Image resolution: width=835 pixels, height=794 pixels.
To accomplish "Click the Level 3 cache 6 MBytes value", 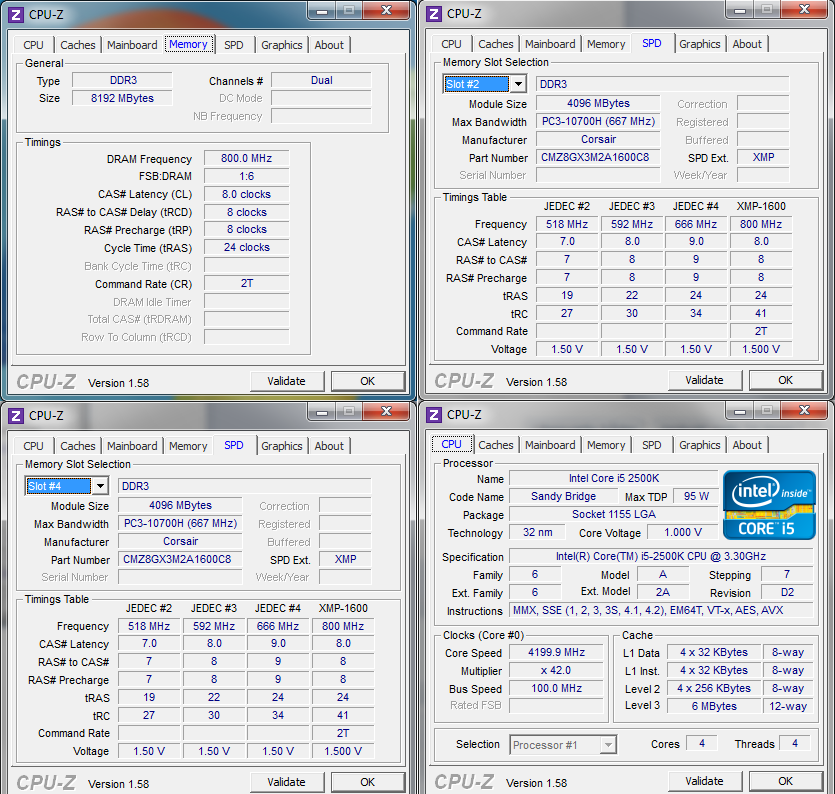I will click(x=714, y=706).
